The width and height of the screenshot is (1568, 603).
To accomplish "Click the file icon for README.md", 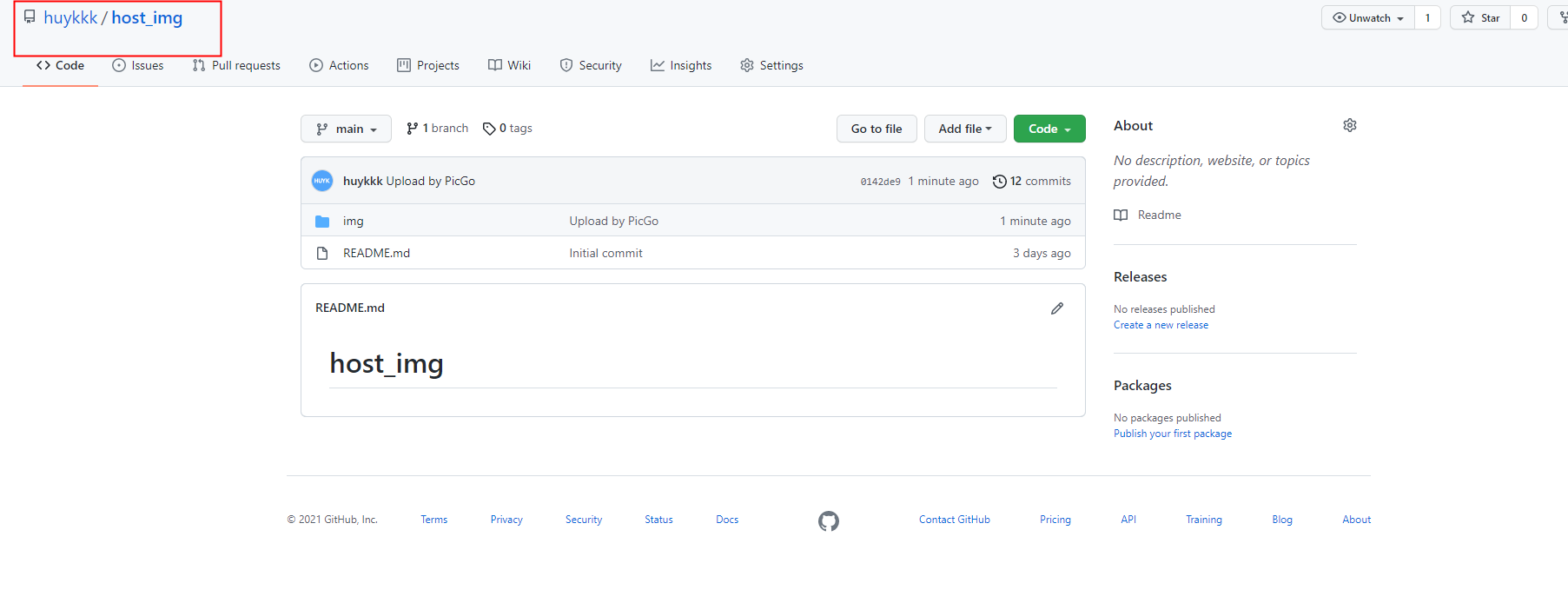I will coord(322,253).
